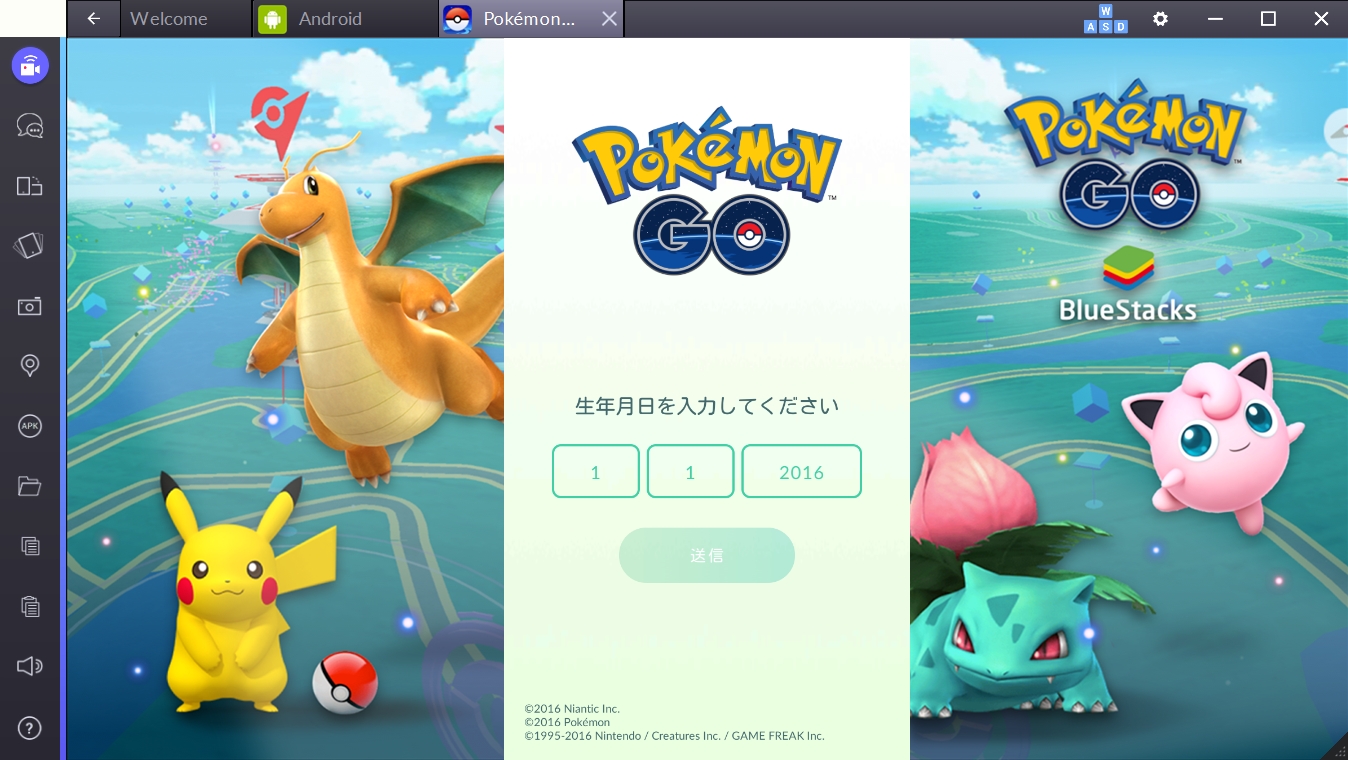The width and height of the screenshot is (1348, 760).
Task: Switch to the Welcome tab
Action: pyautogui.click(x=186, y=18)
